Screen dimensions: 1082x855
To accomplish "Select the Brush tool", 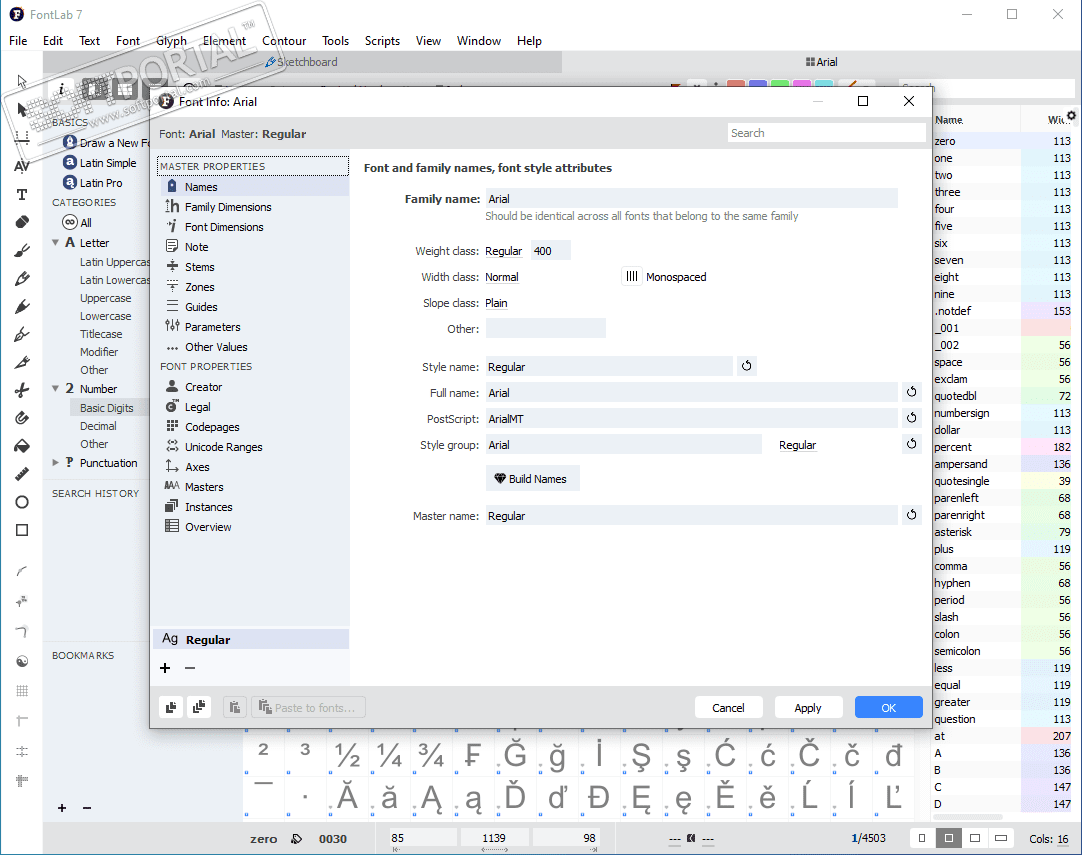I will [21, 250].
